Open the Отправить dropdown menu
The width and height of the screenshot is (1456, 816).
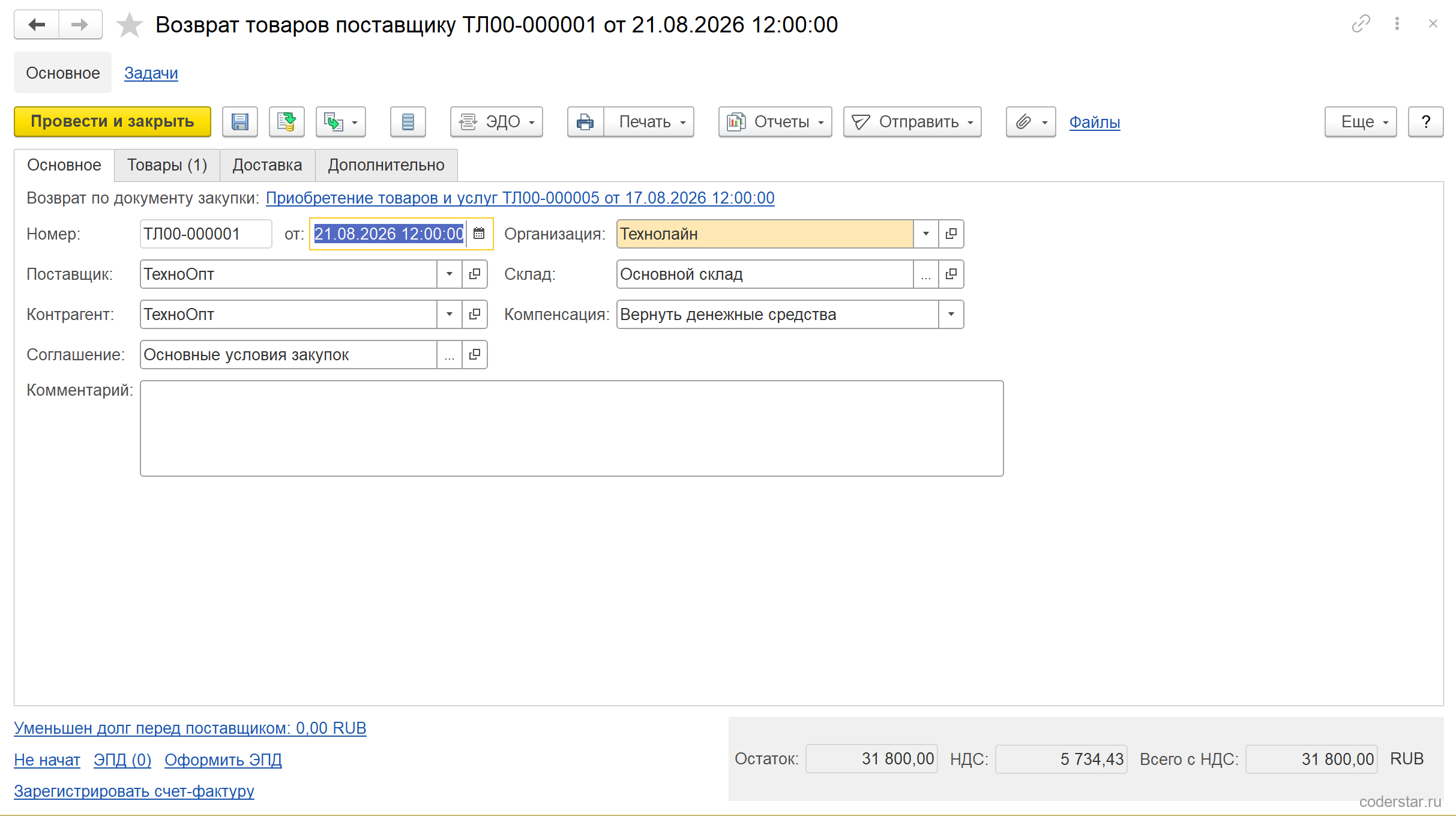pos(912,122)
